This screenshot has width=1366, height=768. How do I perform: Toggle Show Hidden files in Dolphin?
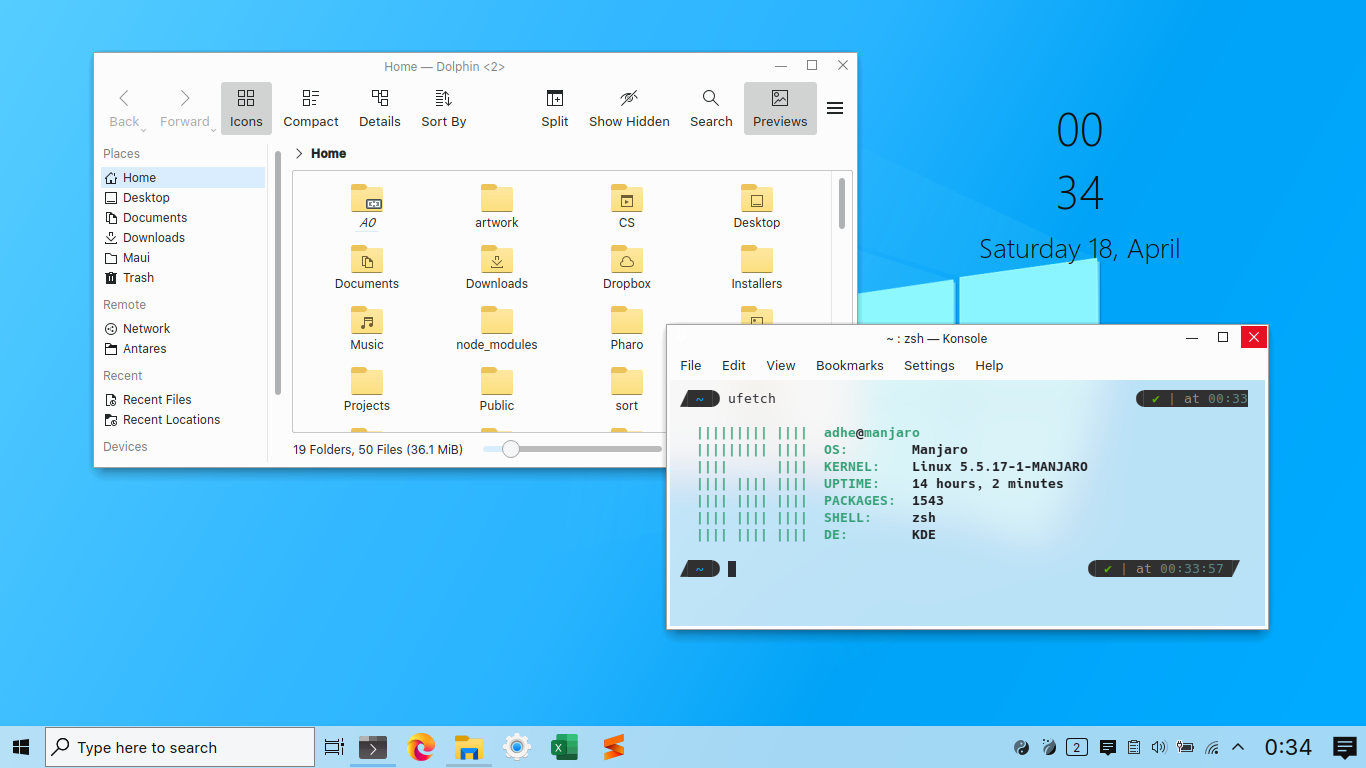[x=629, y=108]
